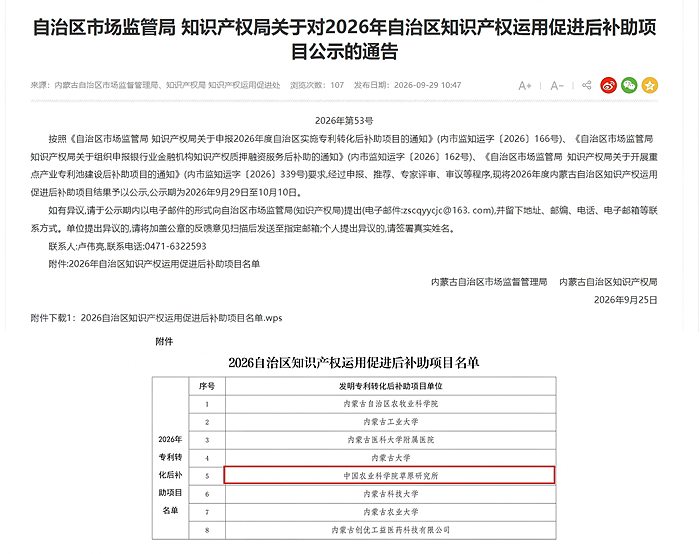Select highlighted row 中国农业科学院草原研究所

click(x=389, y=475)
